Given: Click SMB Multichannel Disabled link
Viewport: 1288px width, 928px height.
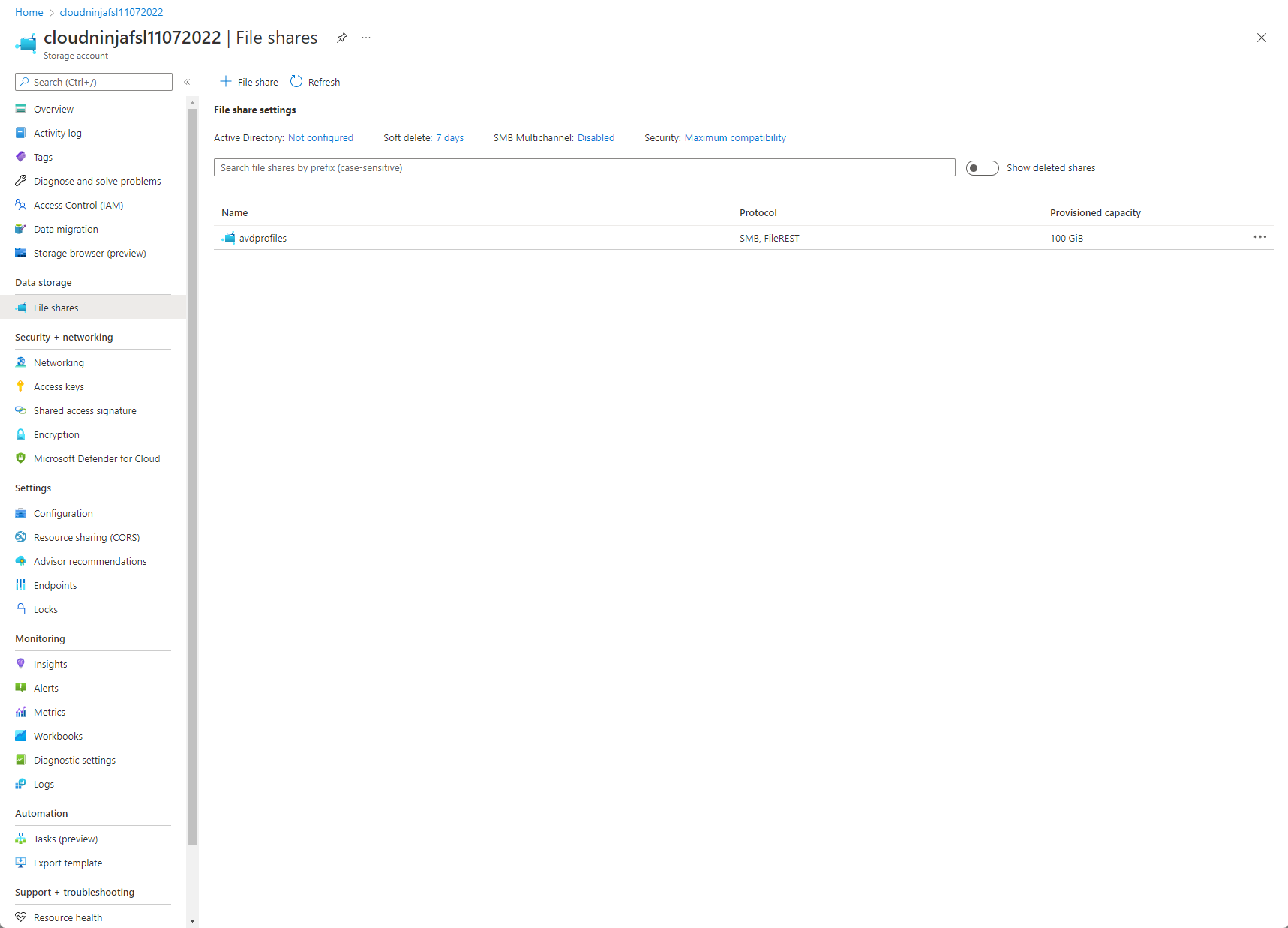Looking at the screenshot, I should 596,138.
